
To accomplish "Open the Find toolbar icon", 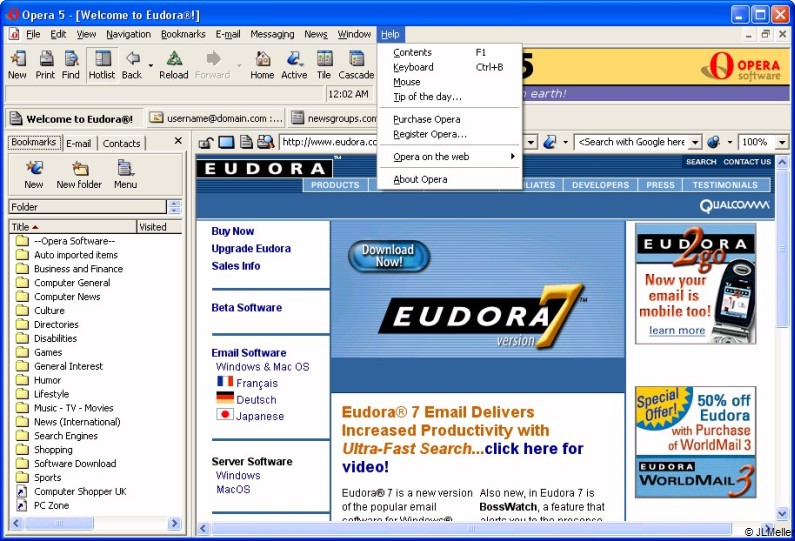I will pyautogui.click(x=71, y=65).
